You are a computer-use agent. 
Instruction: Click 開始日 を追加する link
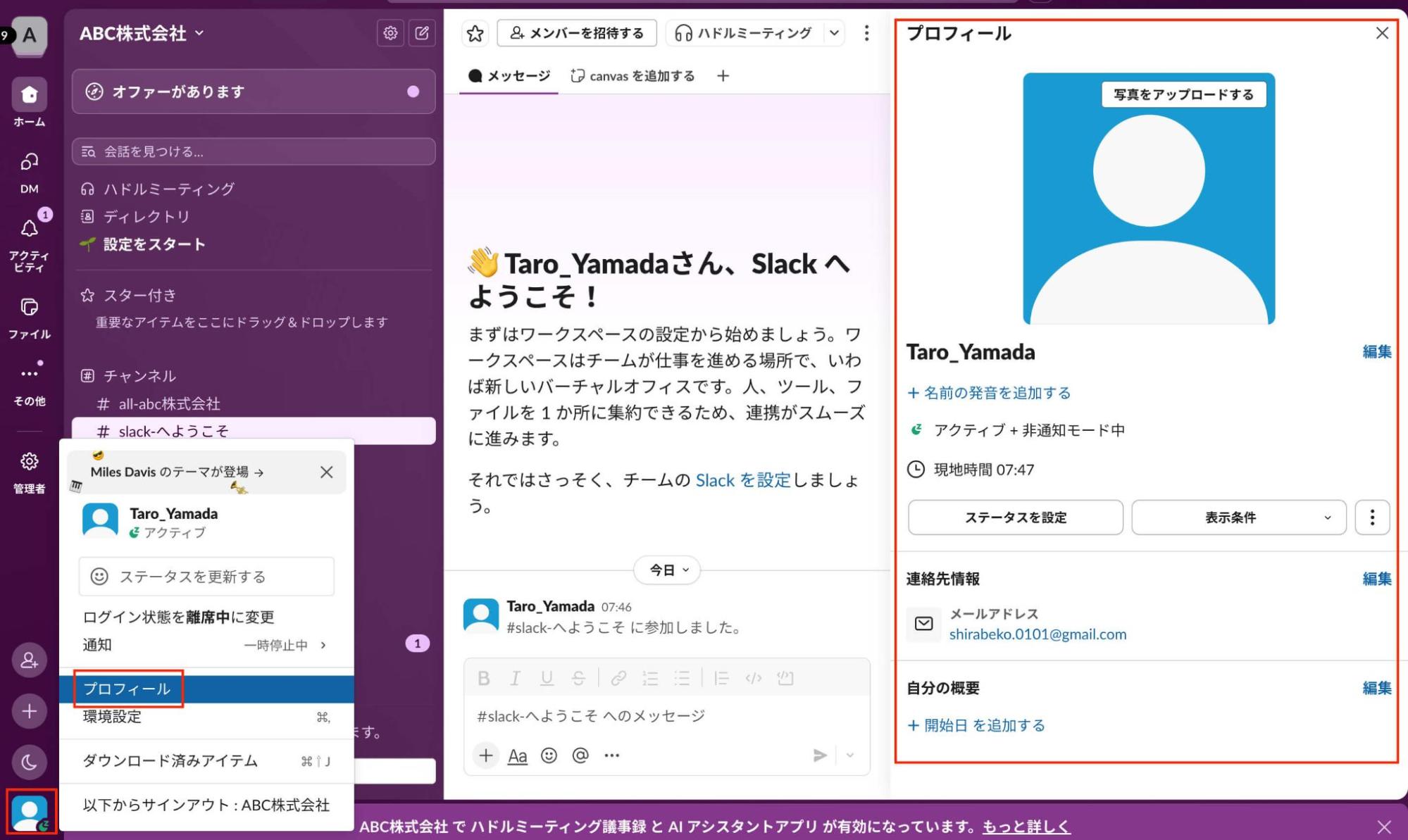point(976,725)
